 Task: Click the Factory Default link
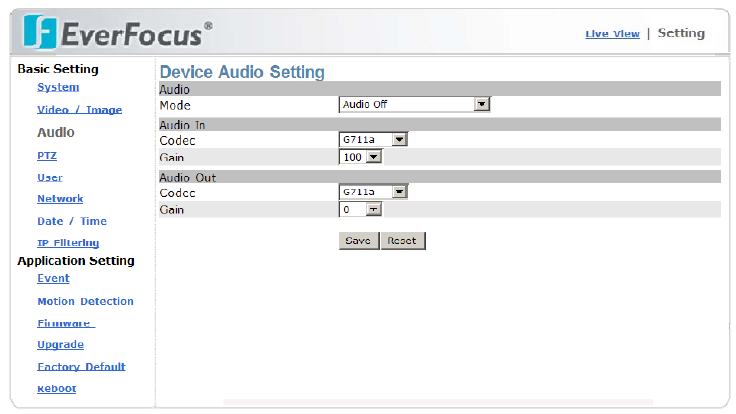(81, 367)
